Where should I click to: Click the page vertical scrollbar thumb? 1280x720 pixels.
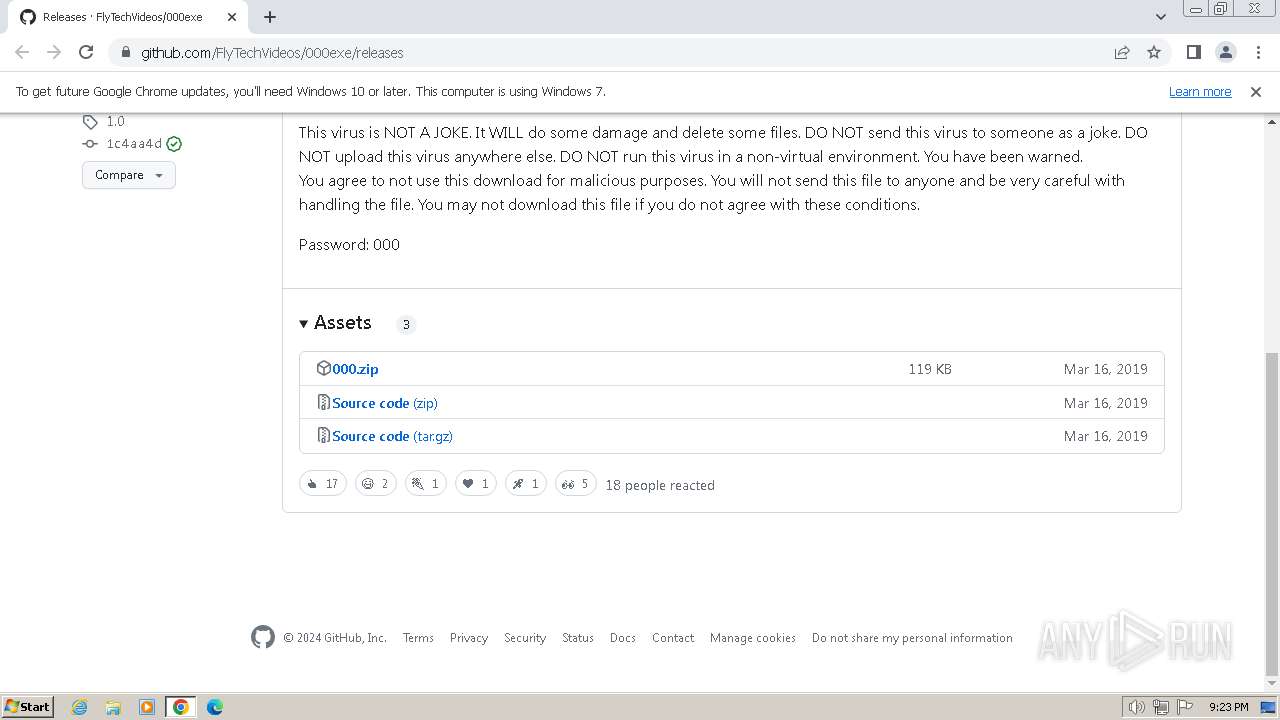point(1272,514)
